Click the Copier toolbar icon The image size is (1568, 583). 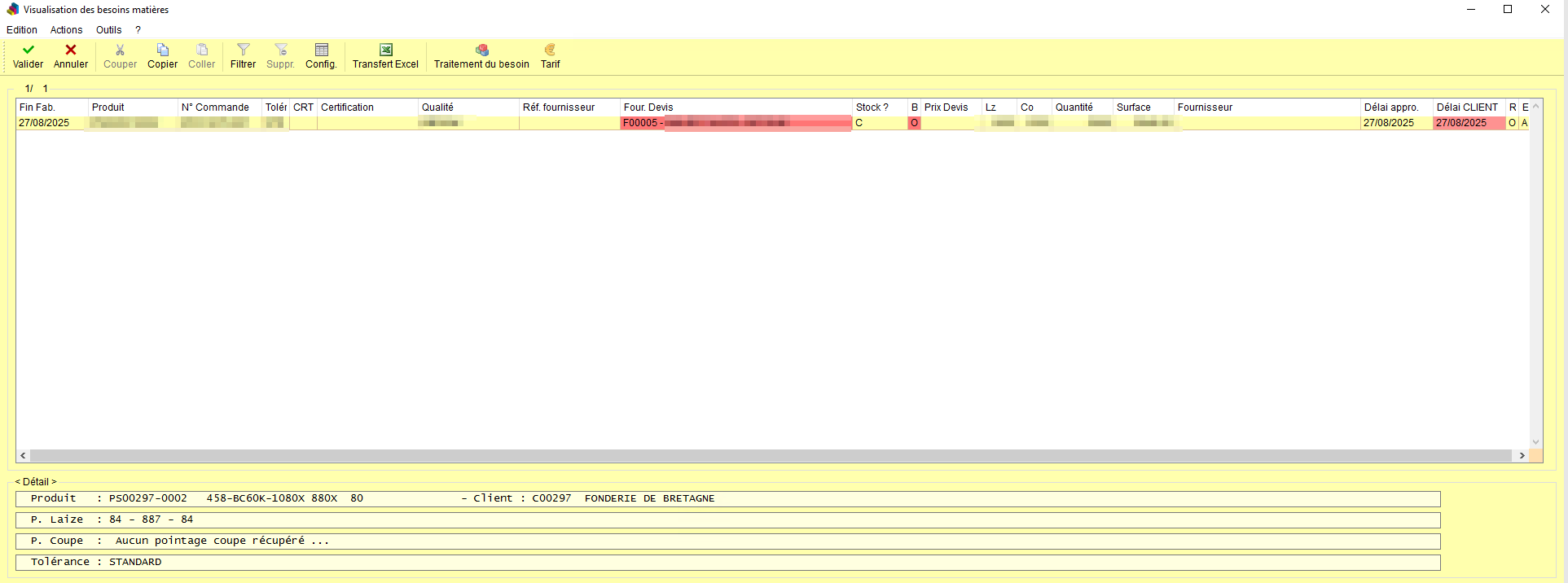click(162, 50)
